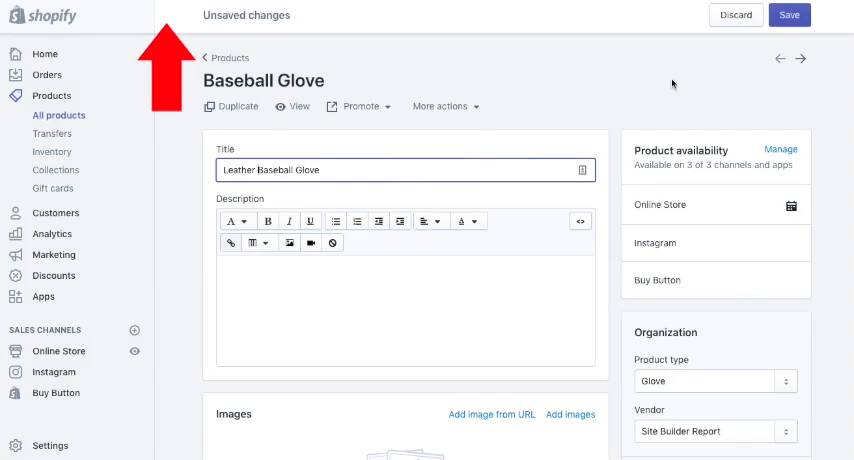854x460 pixels.
Task: Go to Inventory in the products submenu
Action: (52, 152)
